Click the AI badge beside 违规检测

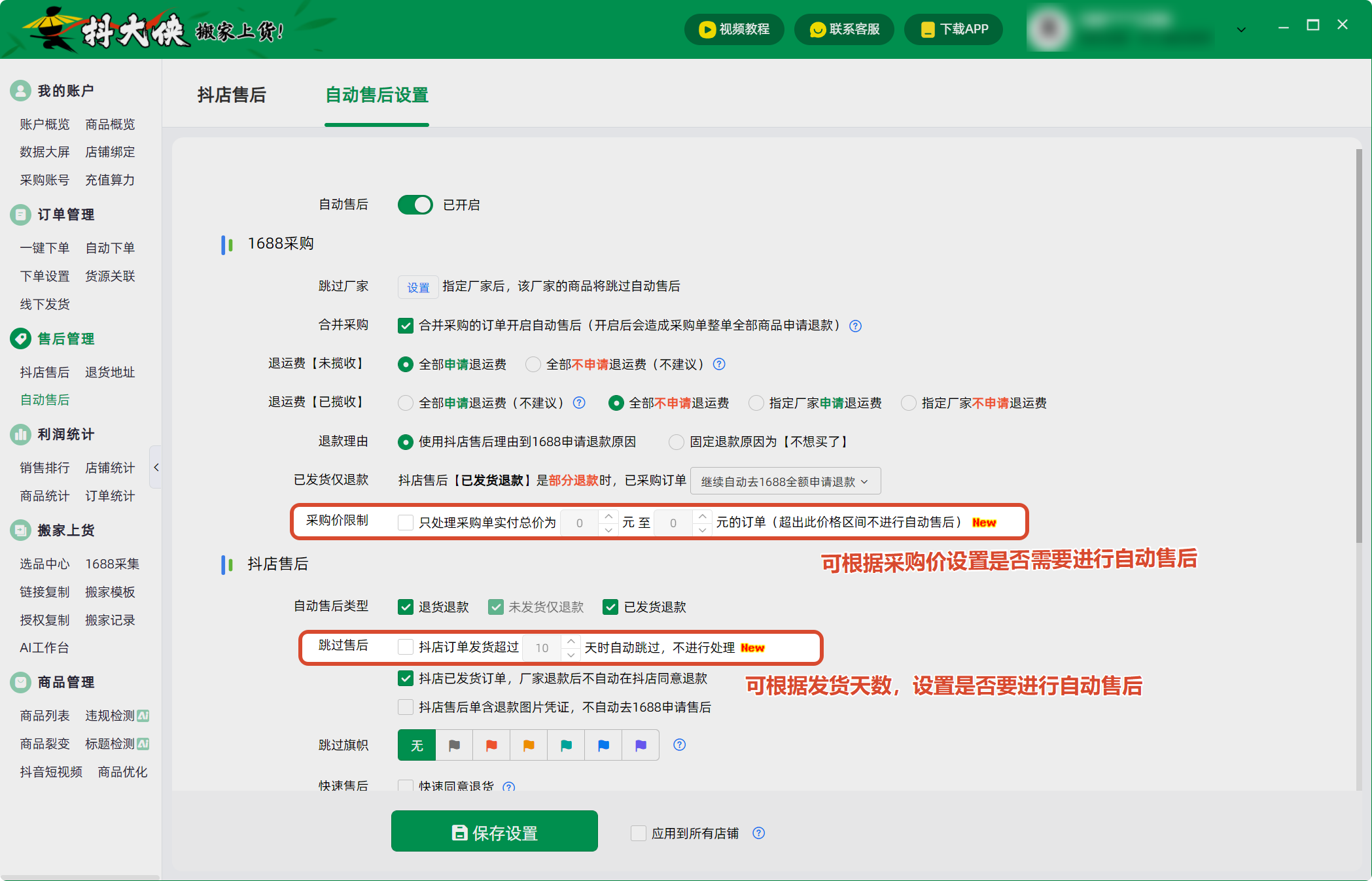143,716
